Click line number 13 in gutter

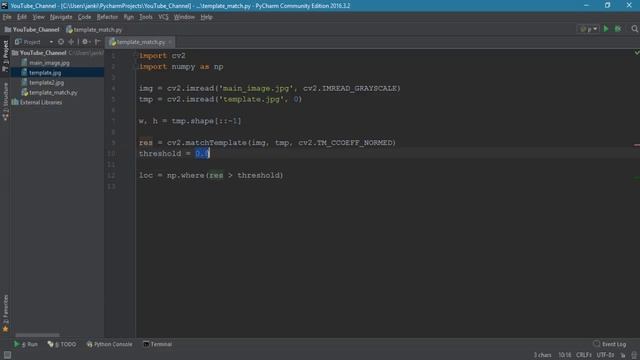pos(111,187)
